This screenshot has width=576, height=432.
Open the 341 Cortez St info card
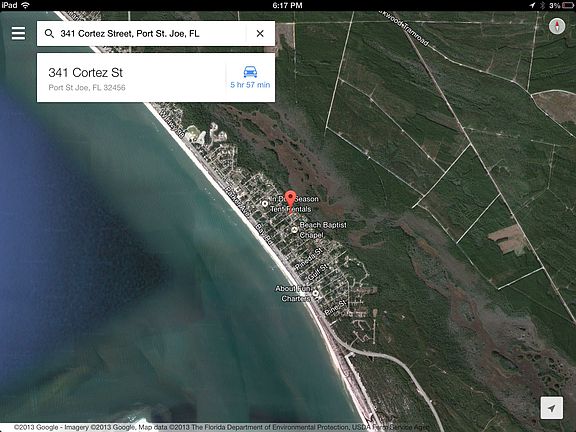click(156, 78)
